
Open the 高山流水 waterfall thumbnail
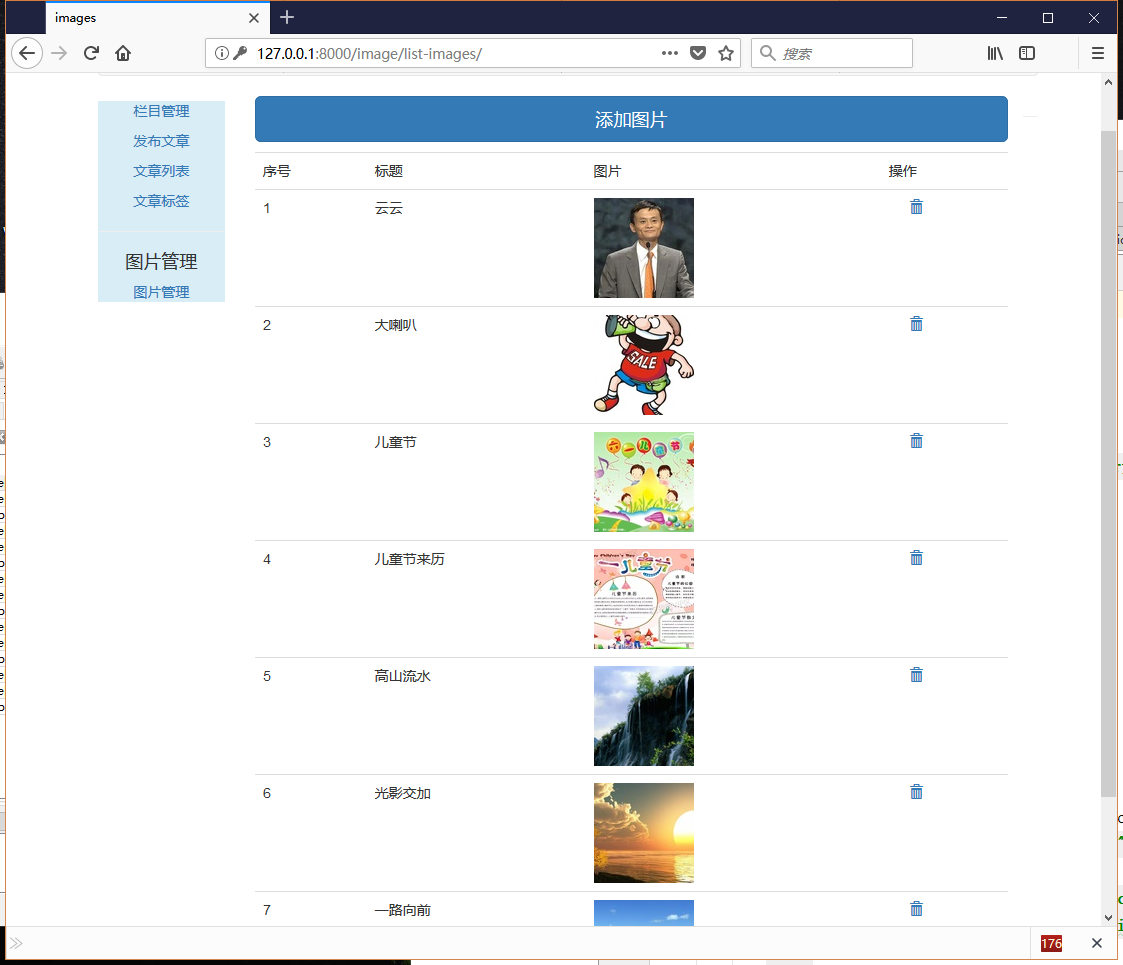(x=643, y=716)
